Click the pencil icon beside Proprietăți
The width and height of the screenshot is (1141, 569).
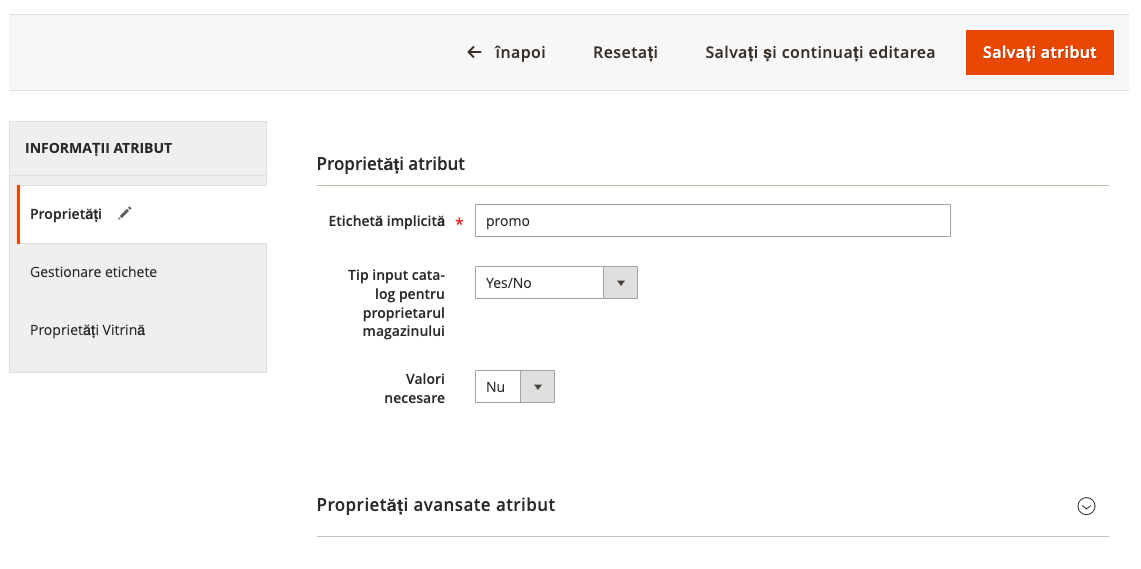click(125, 213)
